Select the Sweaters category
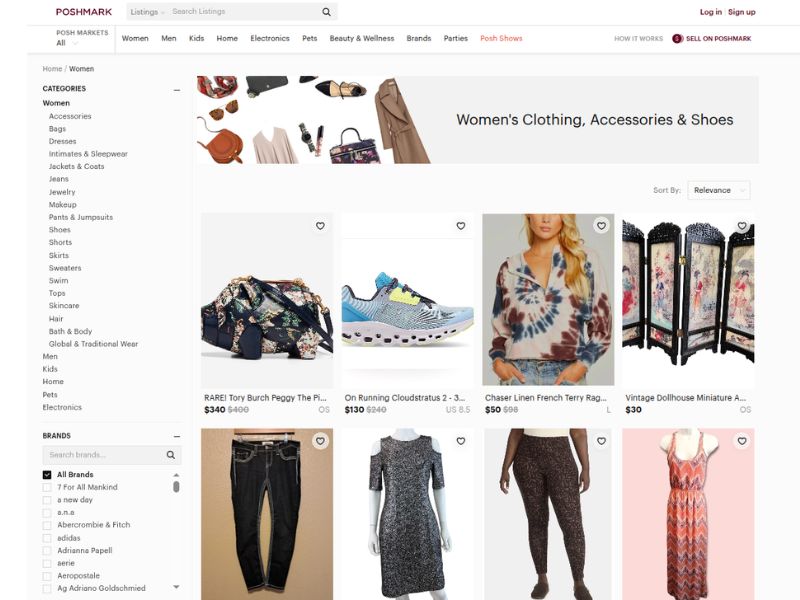 65,268
